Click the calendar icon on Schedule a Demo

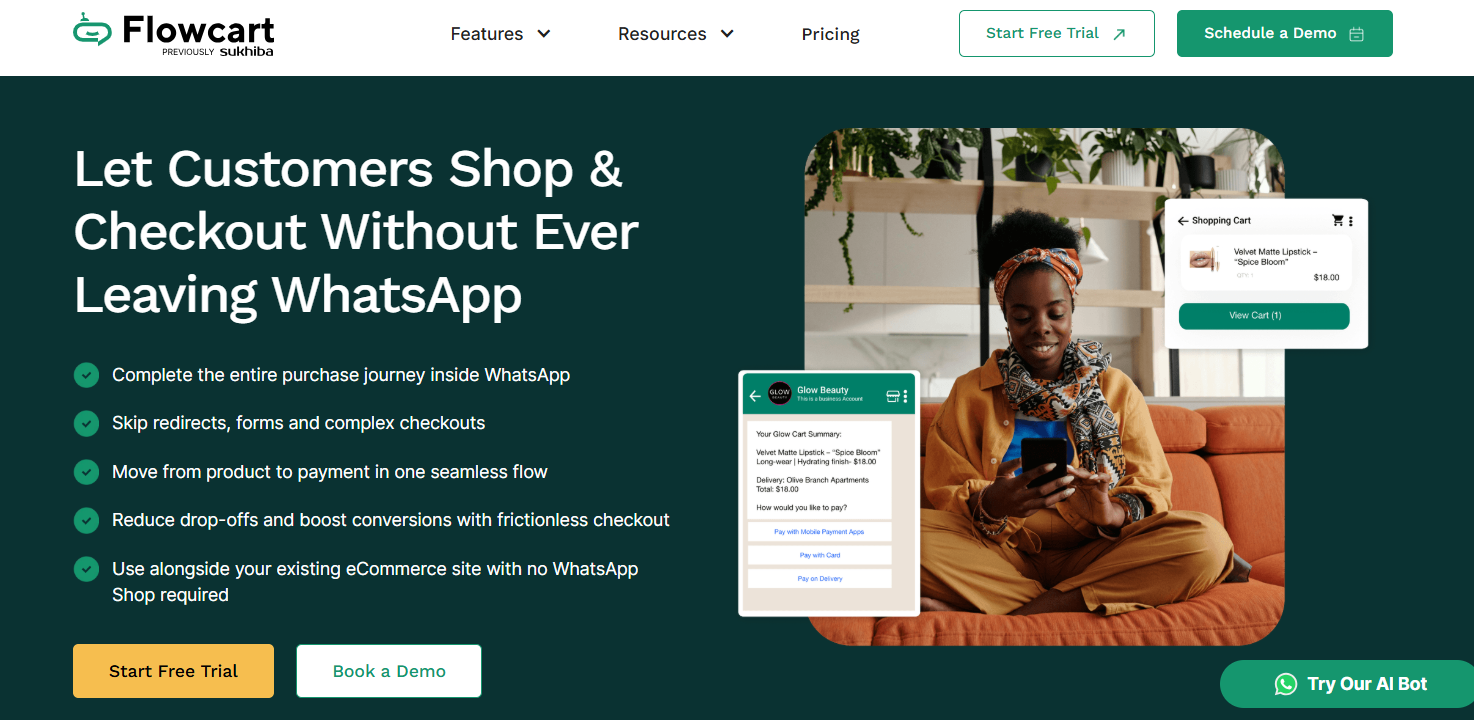pyautogui.click(x=1357, y=34)
